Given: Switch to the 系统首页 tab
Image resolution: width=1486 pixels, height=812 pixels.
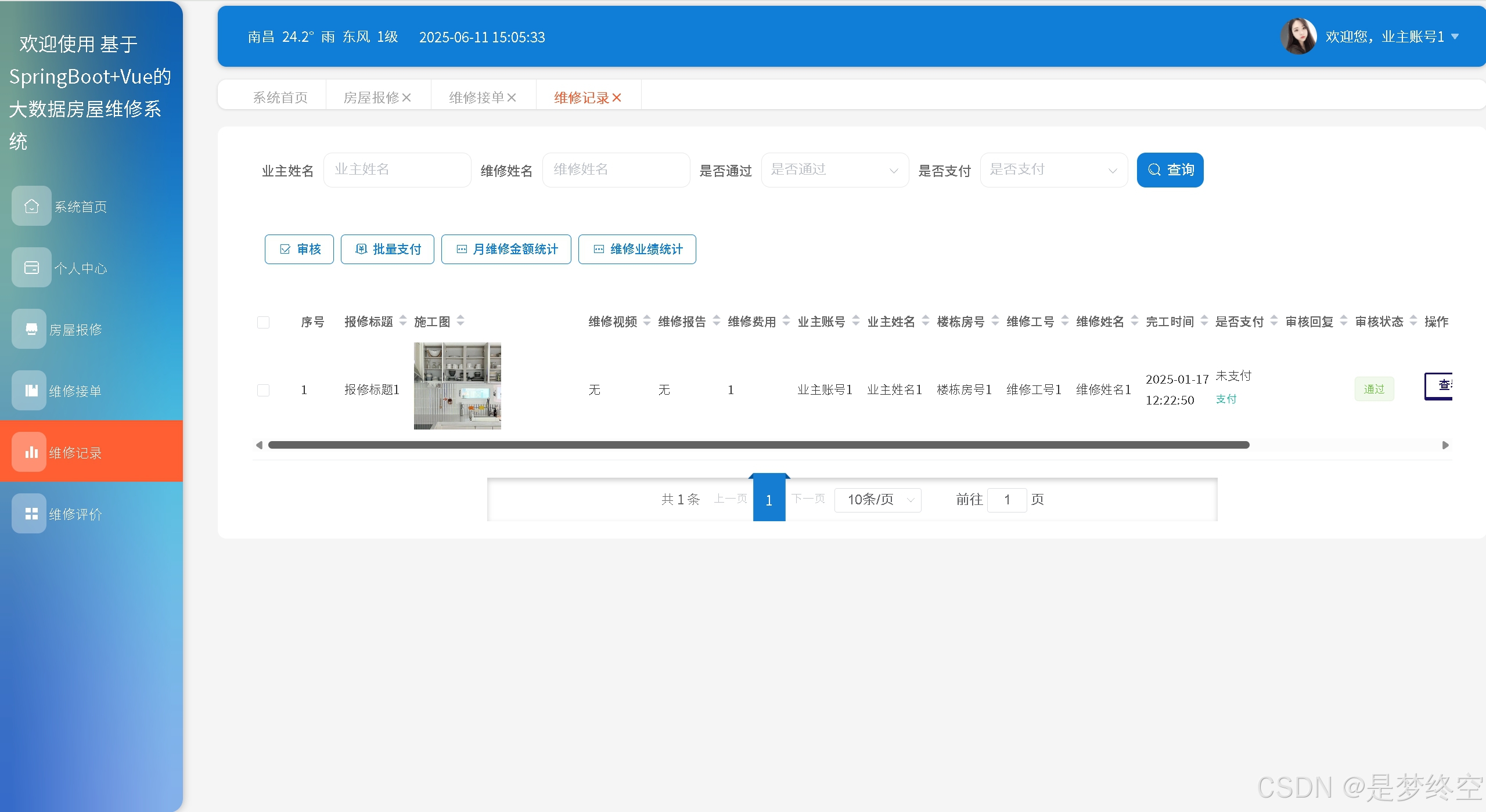Looking at the screenshot, I should coord(280,98).
